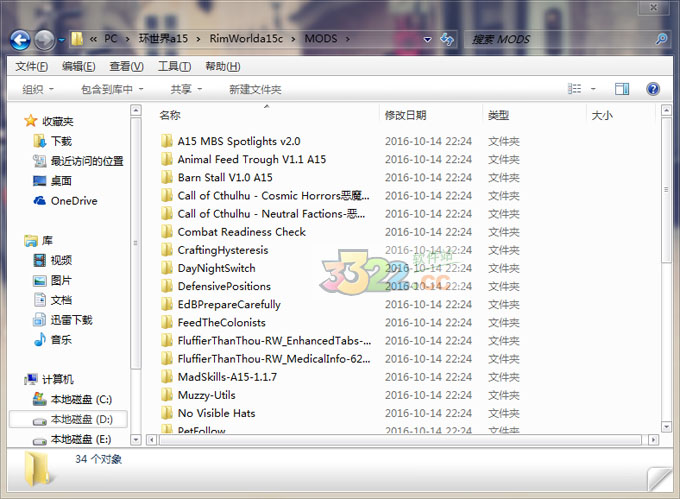This screenshot has height=499, width=680.
Task: Click PC in the address breadcrumb
Action: point(111,39)
